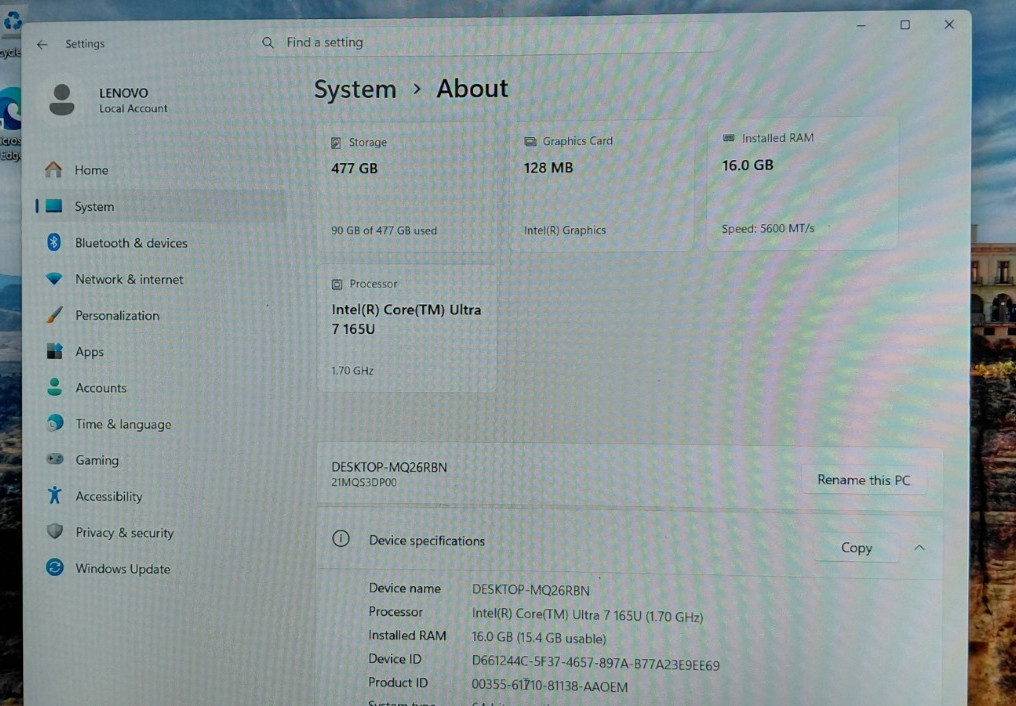The height and width of the screenshot is (706, 1016).
Task: Copy the device specifications
Action: (x=856, y=548)
